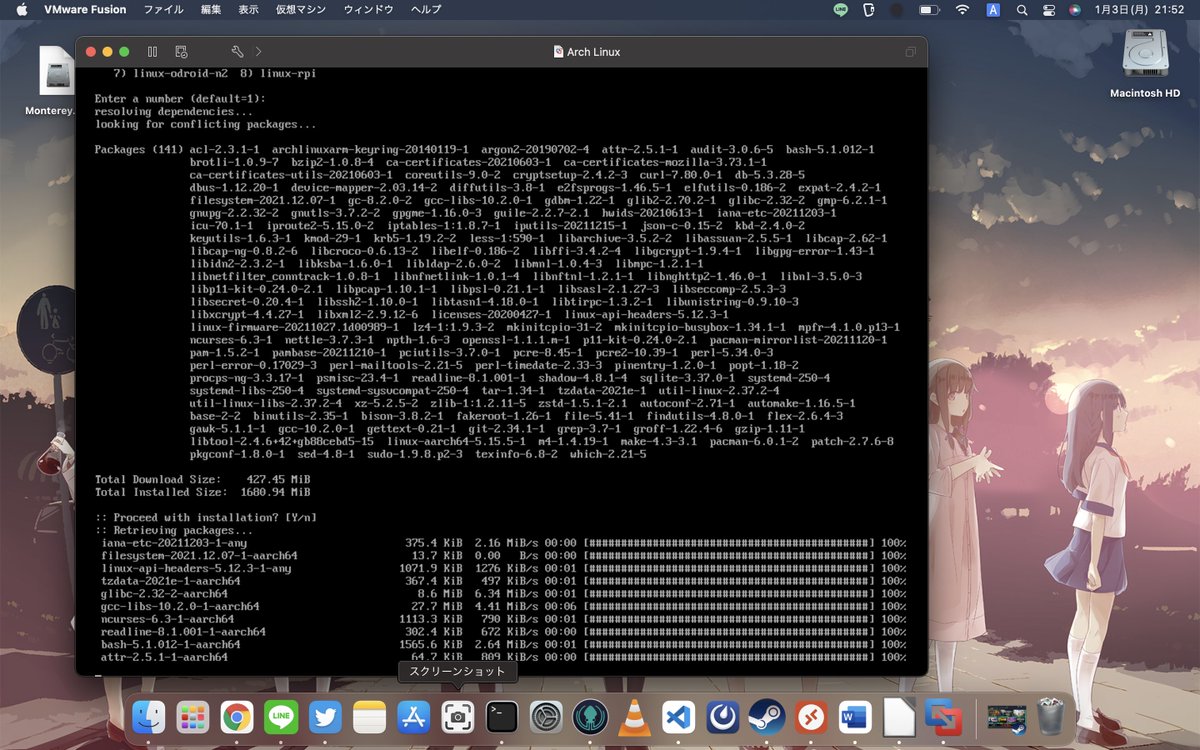The image size is (1200, 750).
Task: Click the ncurses-6.3-1-aarch64 download row
Action: 503,619
